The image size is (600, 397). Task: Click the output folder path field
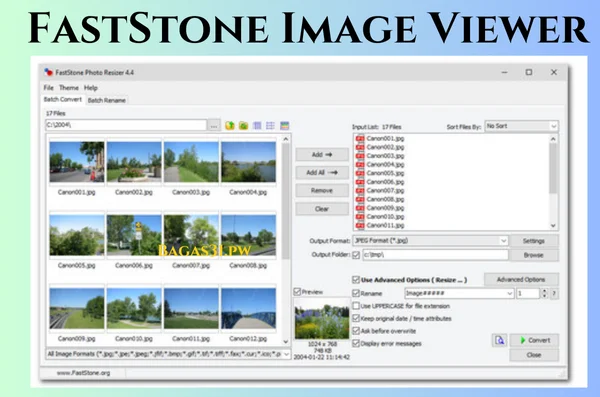(435, 255)
